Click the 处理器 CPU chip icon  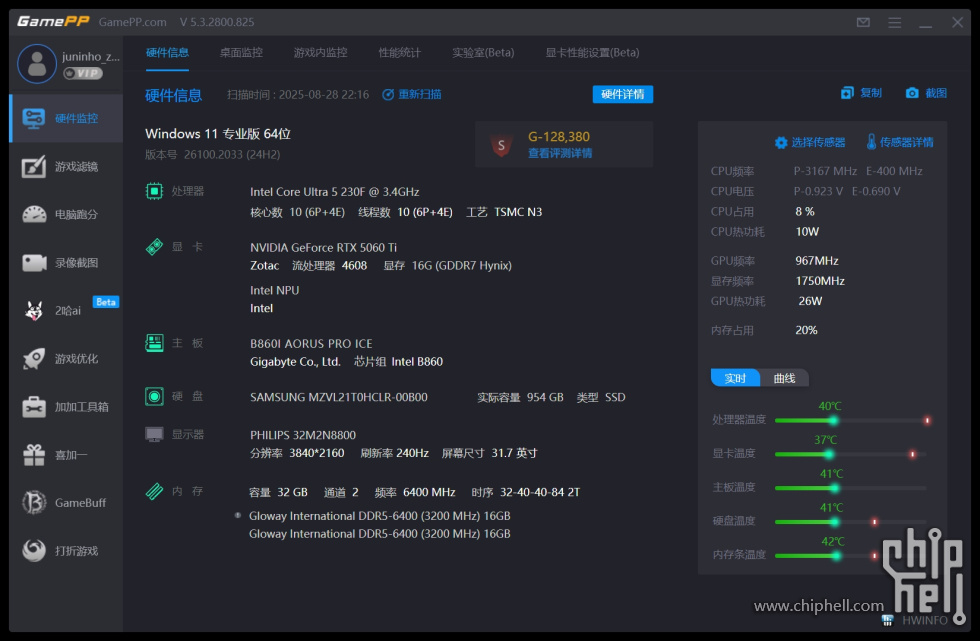(x=154, y=191)
